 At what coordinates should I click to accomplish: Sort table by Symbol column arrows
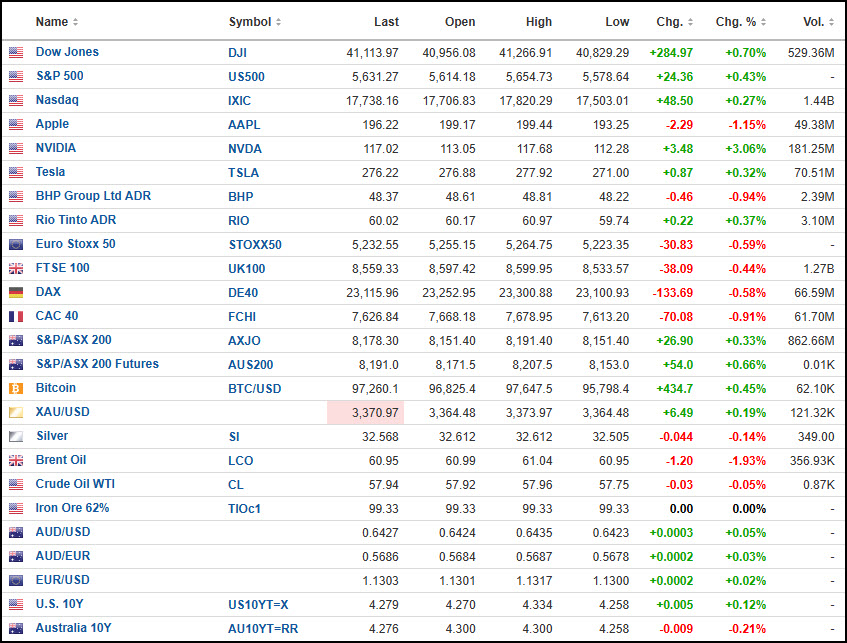tap(279, 22)
